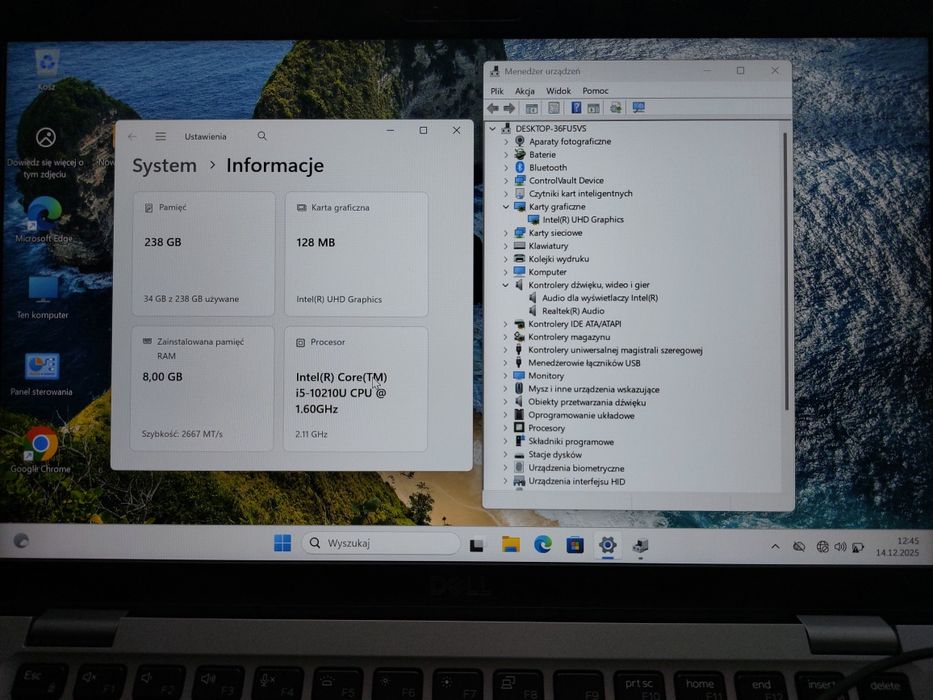The width and height of the screenshot is (933, 700).
Task: Expand the Procesory node
Action: 506,428
